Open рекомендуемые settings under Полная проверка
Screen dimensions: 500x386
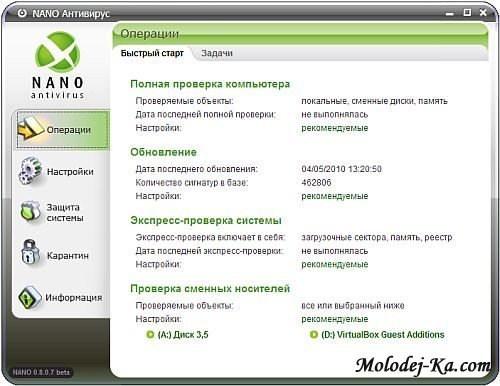[x=335, y=128]
